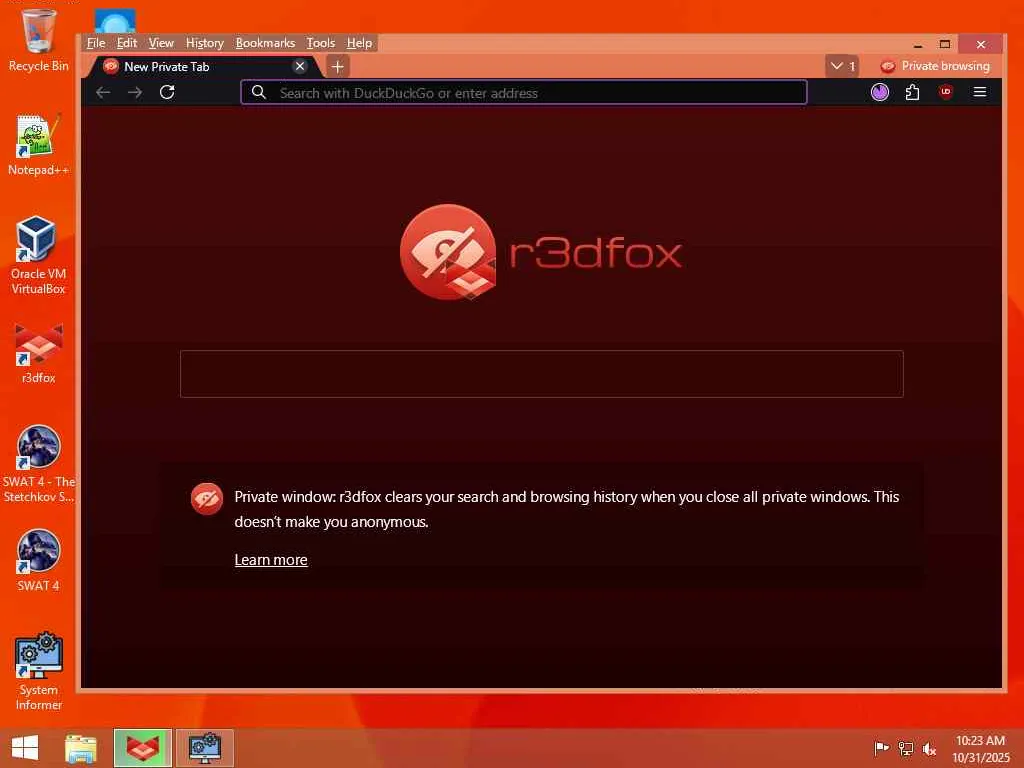Image resolution: width=1024 pixels, height=768 pixels.
Task: Minimize the r3dfox window
Action: [x=918, y=44]
